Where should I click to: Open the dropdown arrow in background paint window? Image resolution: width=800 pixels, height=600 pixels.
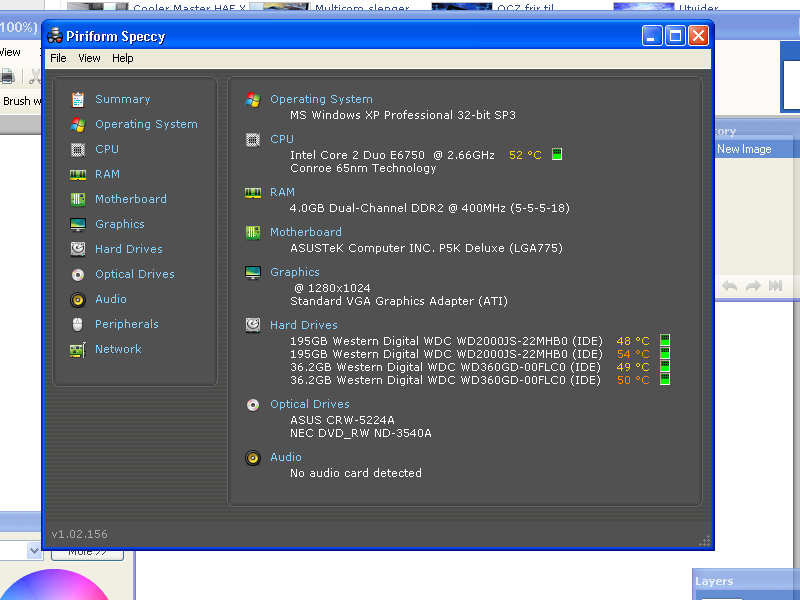pos(34,551)
